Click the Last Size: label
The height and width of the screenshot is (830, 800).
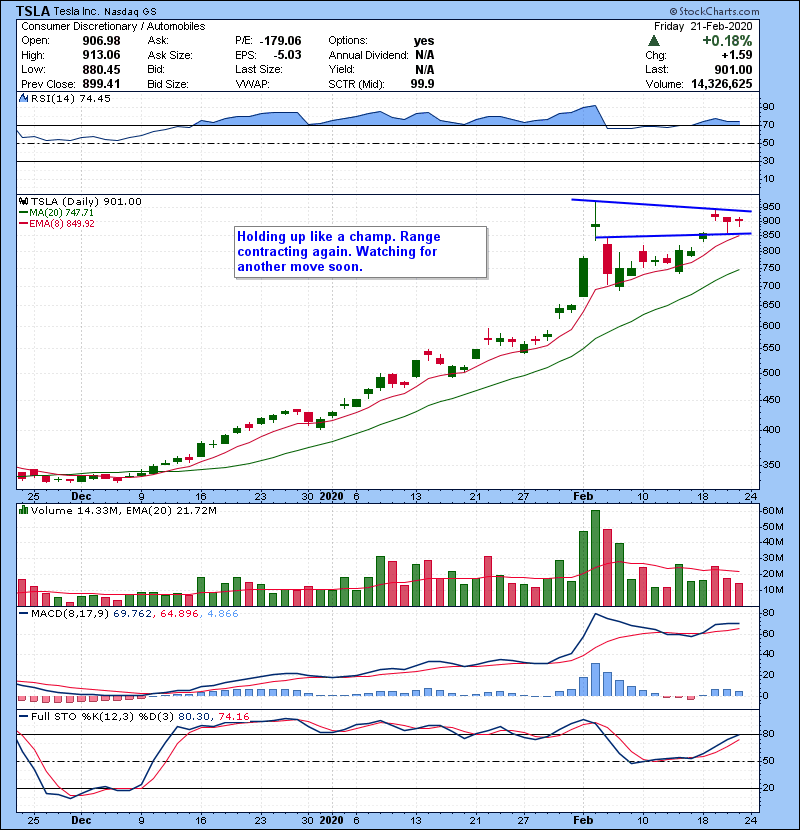point(259,69)
